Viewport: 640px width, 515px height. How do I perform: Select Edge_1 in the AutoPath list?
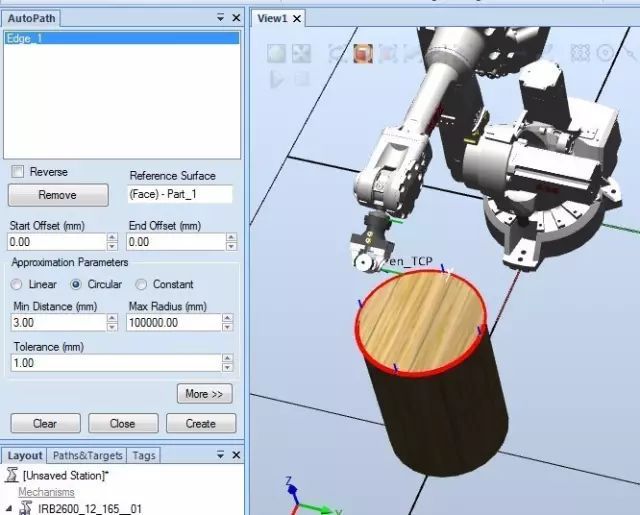coord(122,38)
